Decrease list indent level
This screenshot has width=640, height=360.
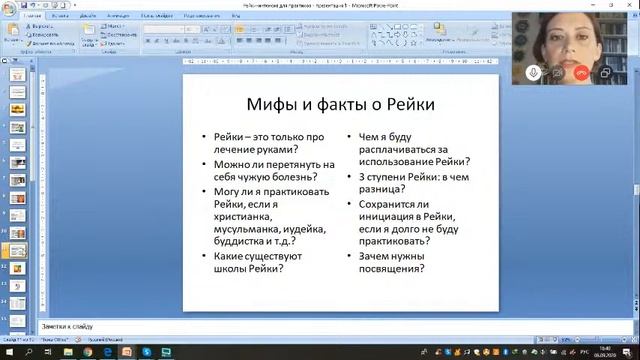click(x=268, y=29)
